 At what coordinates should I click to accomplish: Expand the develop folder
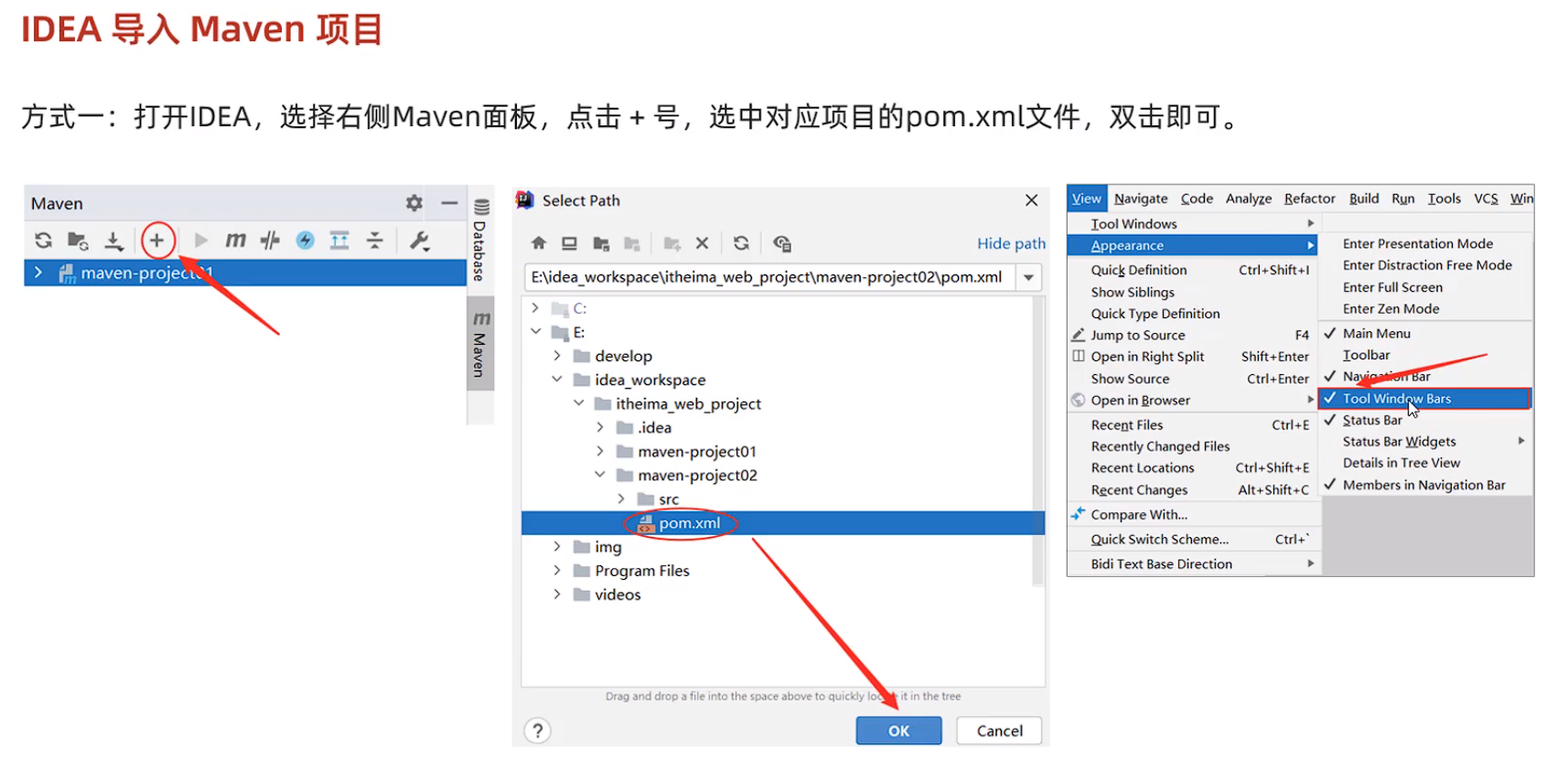pyautogui.click(x=557, y=356)
